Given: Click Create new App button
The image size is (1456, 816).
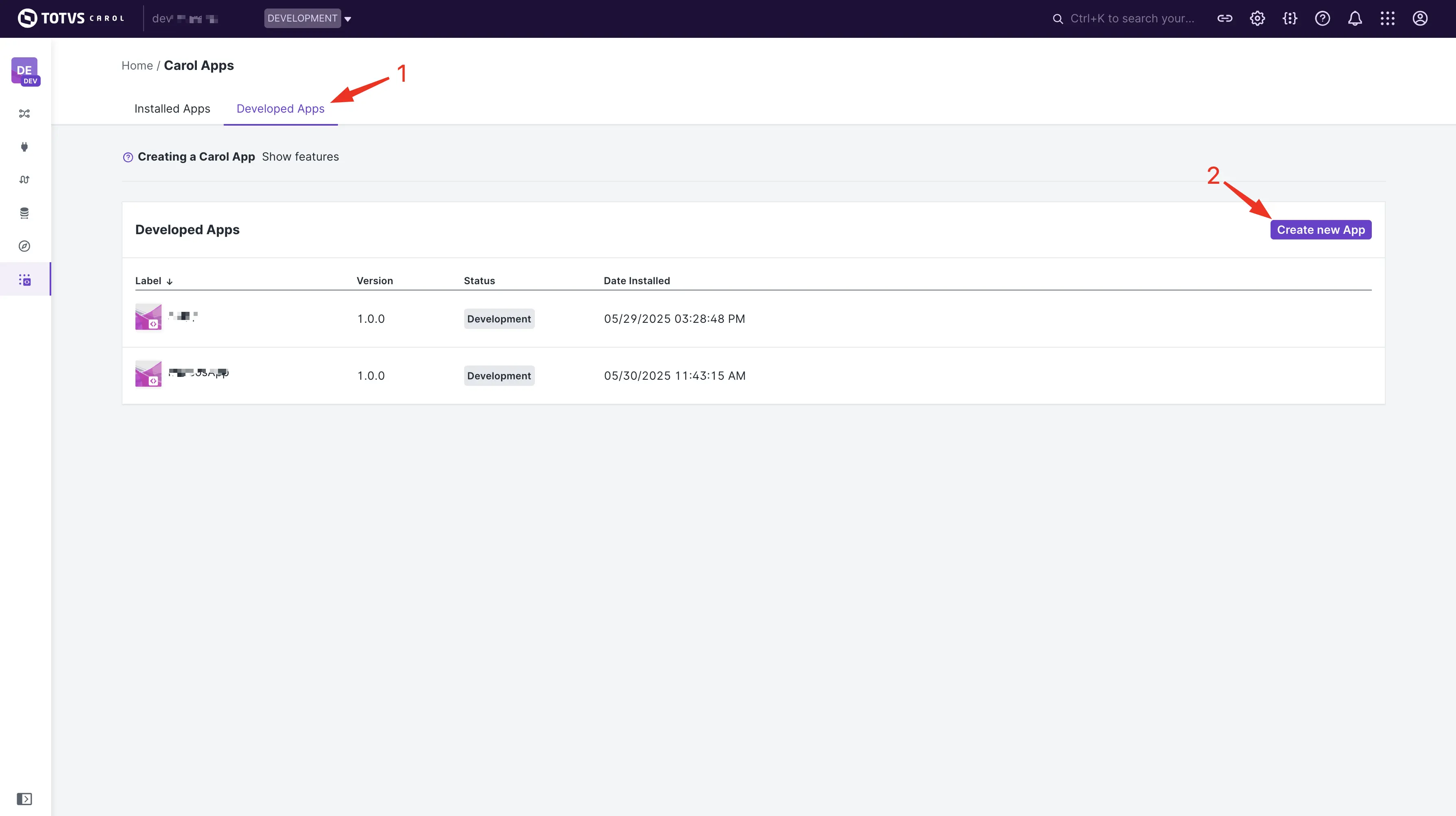Looking at the screenshot, I should pos(1321,229).
